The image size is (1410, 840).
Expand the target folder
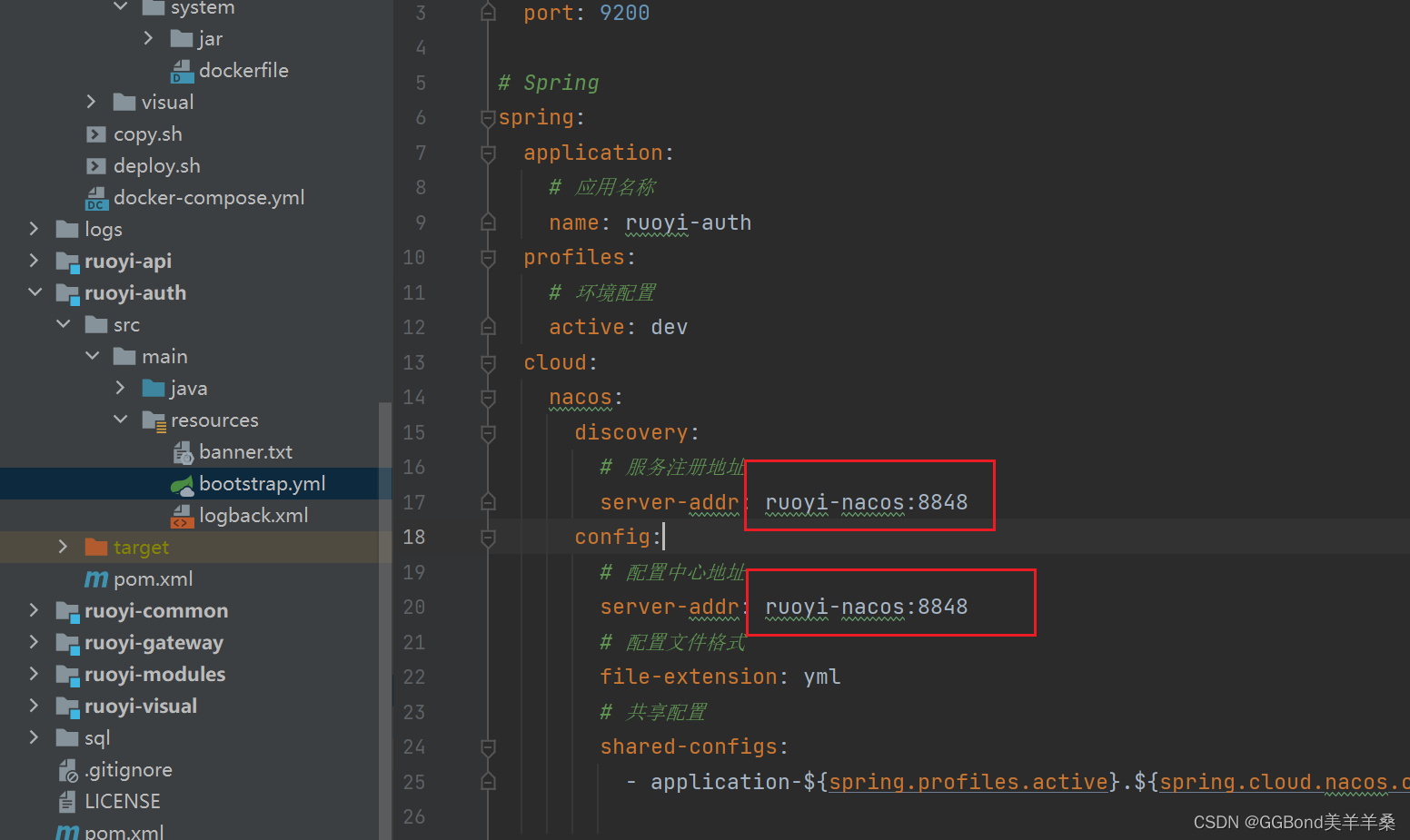[62, 547]
